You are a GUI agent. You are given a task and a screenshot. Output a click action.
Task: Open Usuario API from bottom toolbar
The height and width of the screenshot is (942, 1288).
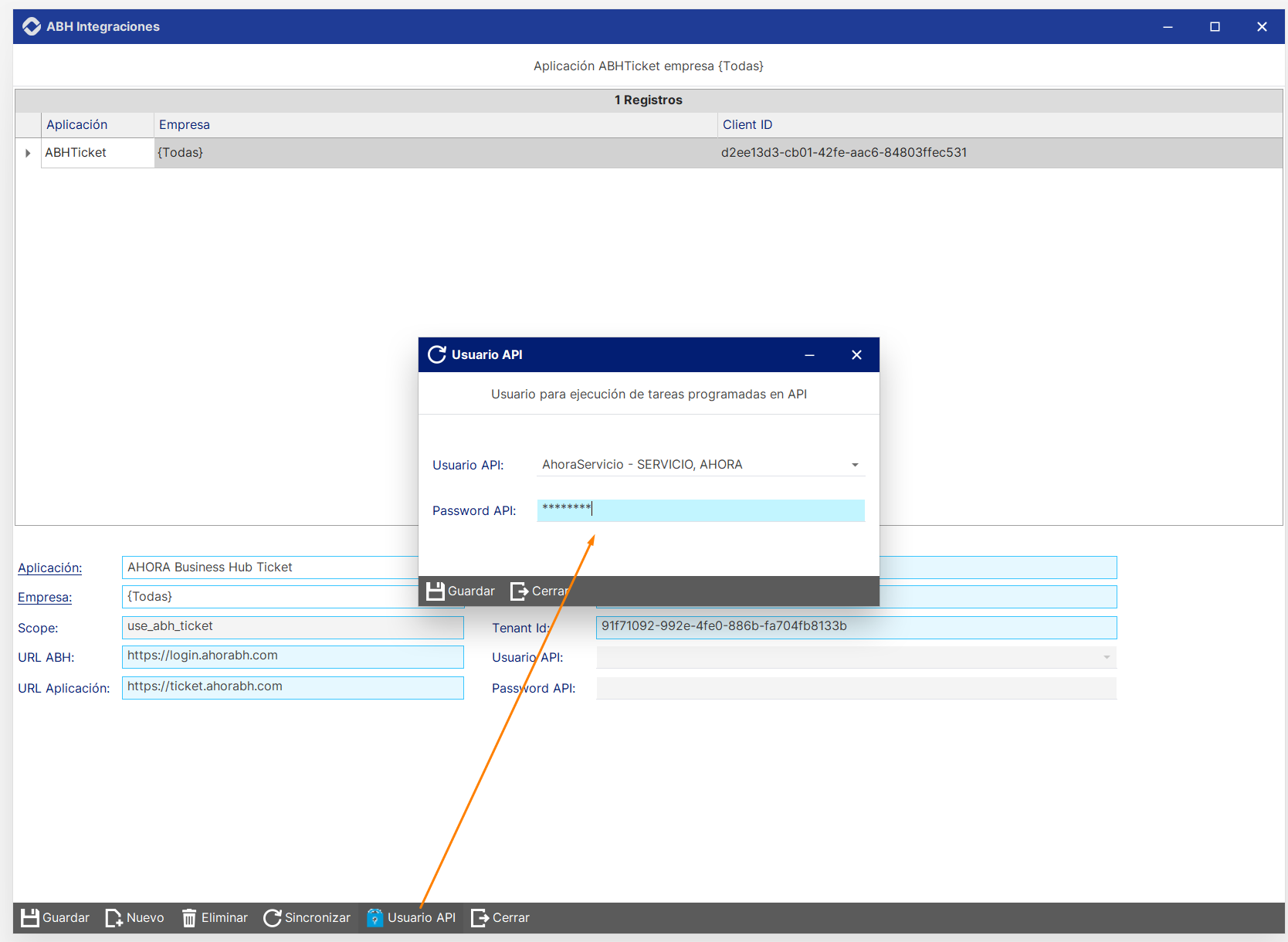[412, 917]
